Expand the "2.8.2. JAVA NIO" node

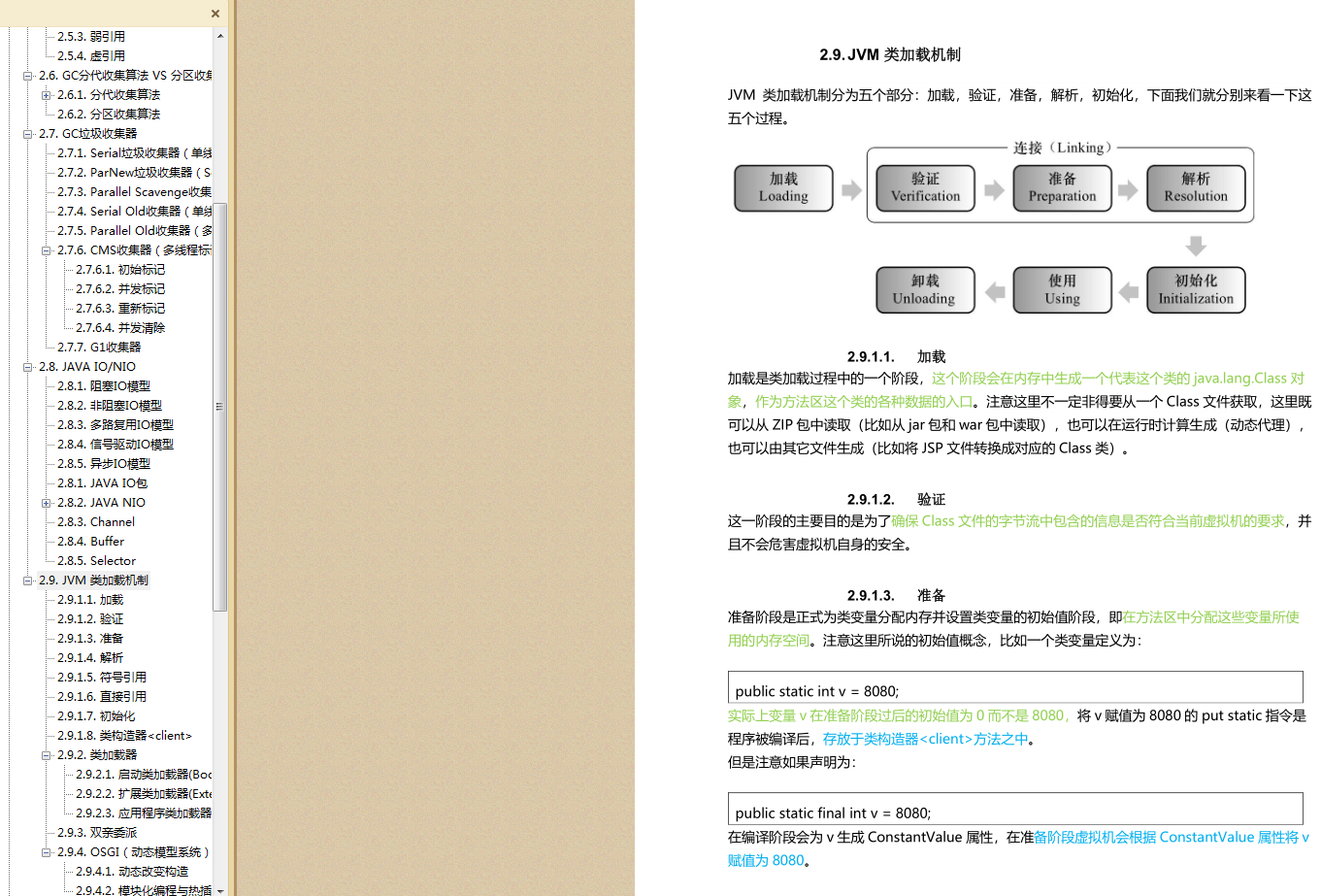tap(46, 502)
